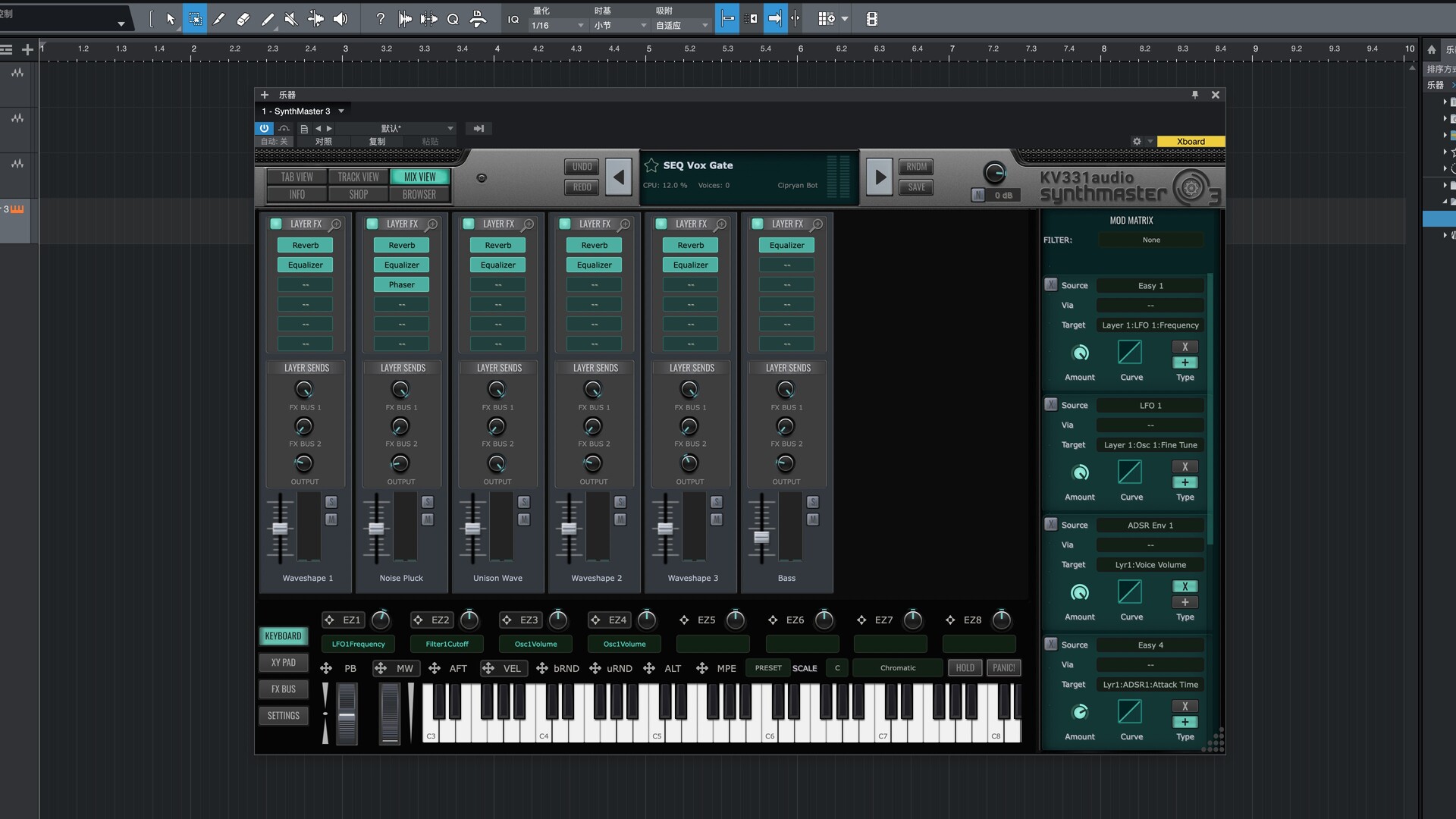Open the Chromatic scale dropdown
The height and width of the screenshot is (819, 1456).
pos(898,668)
